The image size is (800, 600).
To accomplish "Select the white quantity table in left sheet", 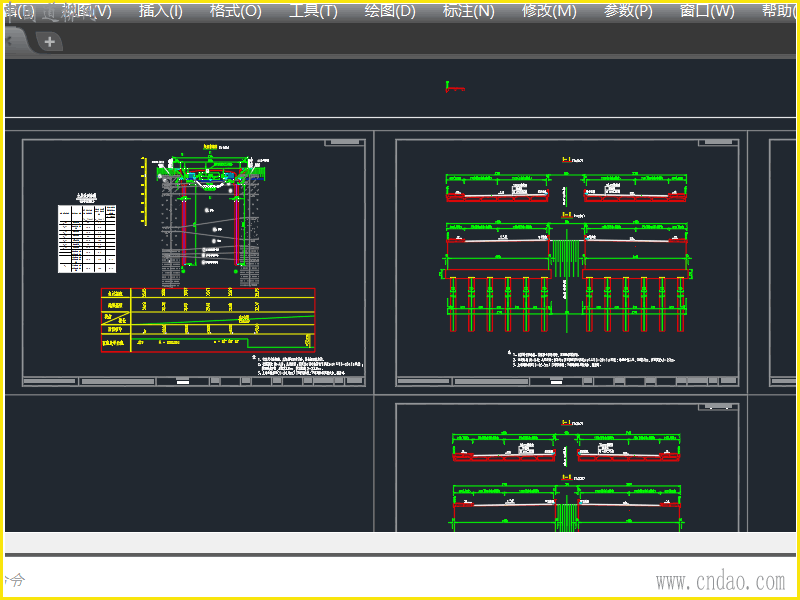I will pos(87,239).
